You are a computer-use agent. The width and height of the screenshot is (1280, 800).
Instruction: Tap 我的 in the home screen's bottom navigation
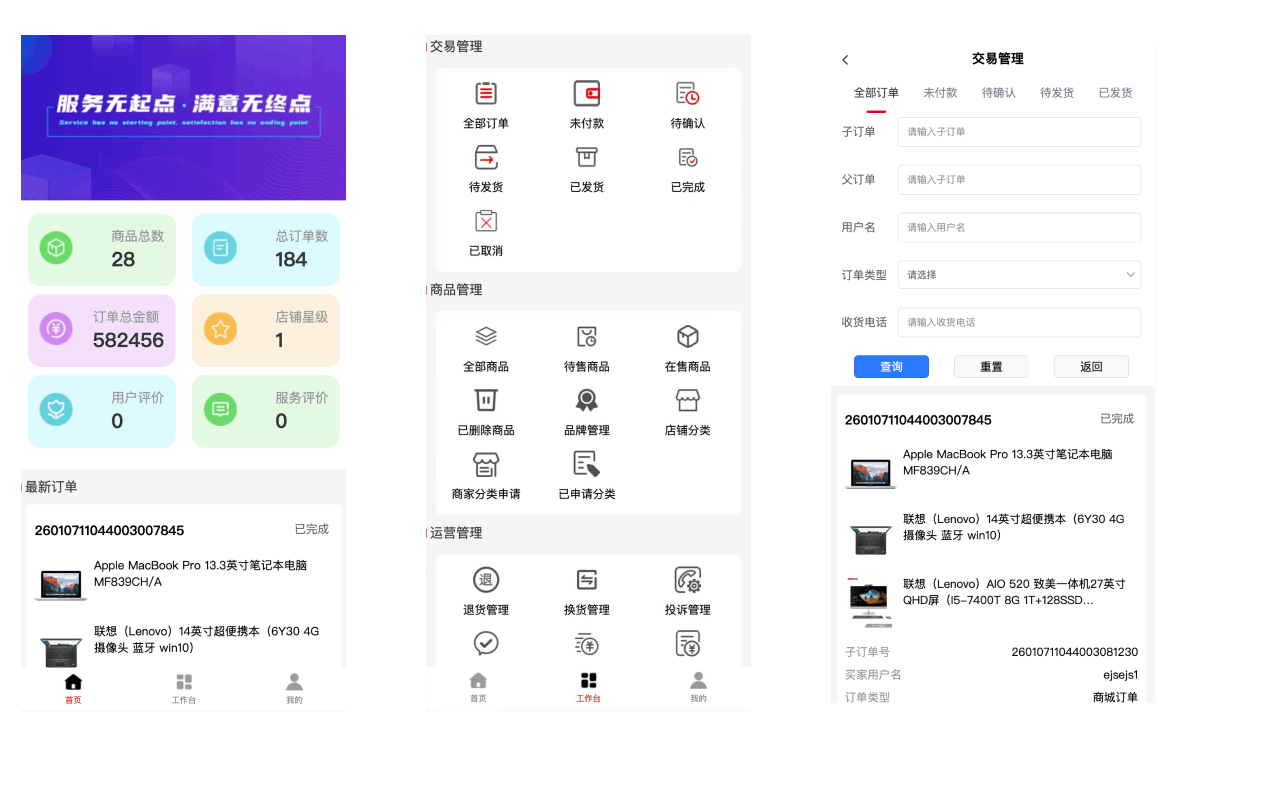294,688
